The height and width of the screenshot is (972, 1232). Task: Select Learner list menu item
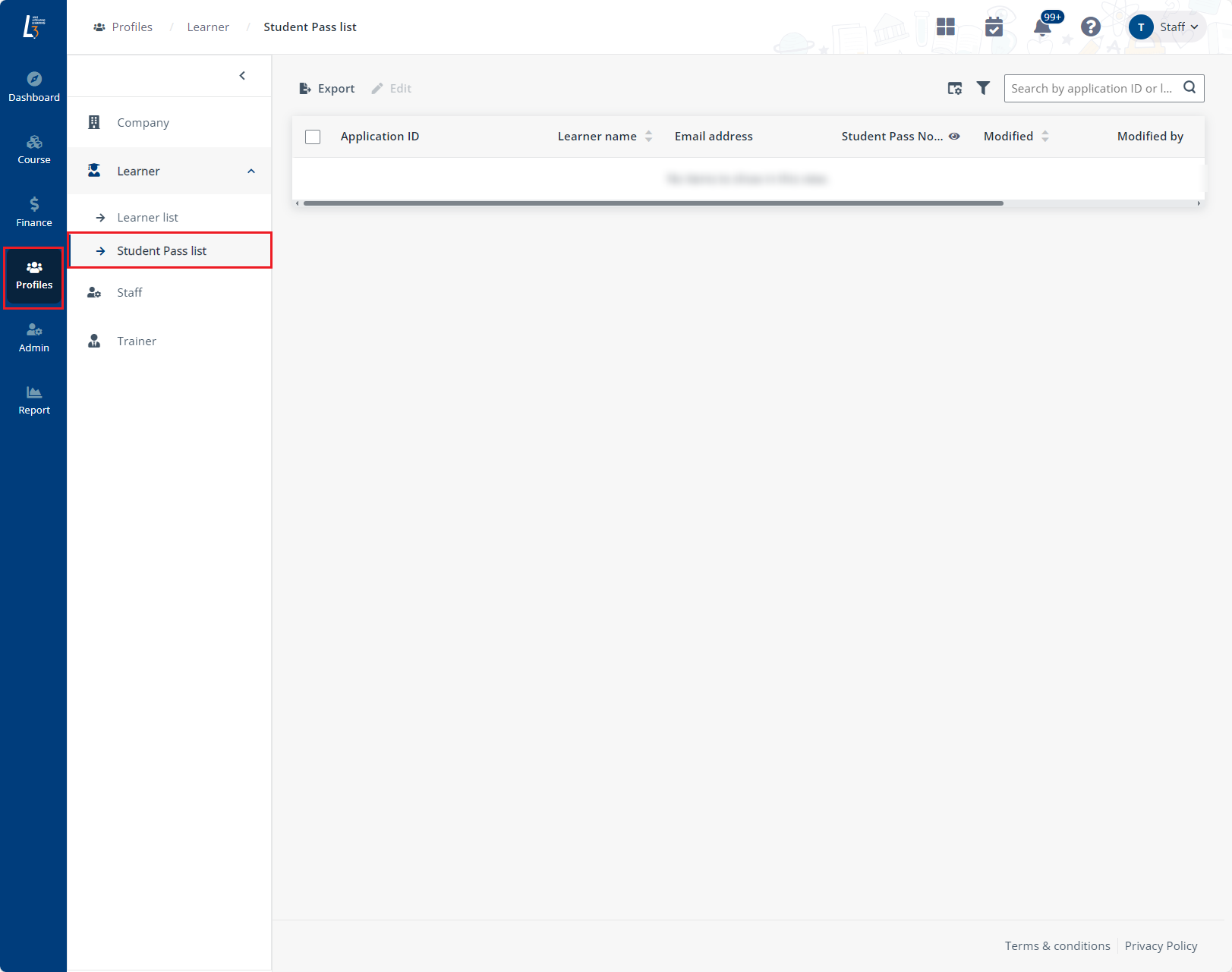point(147,218)
